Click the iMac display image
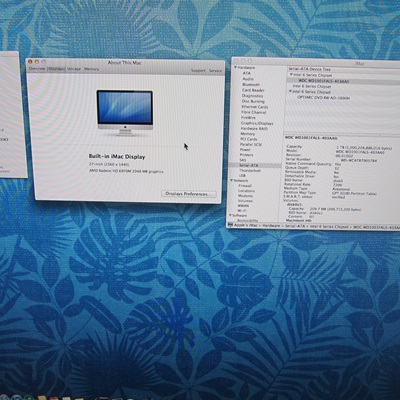Viewport: 400px width, 400px height. click(125, 113)
